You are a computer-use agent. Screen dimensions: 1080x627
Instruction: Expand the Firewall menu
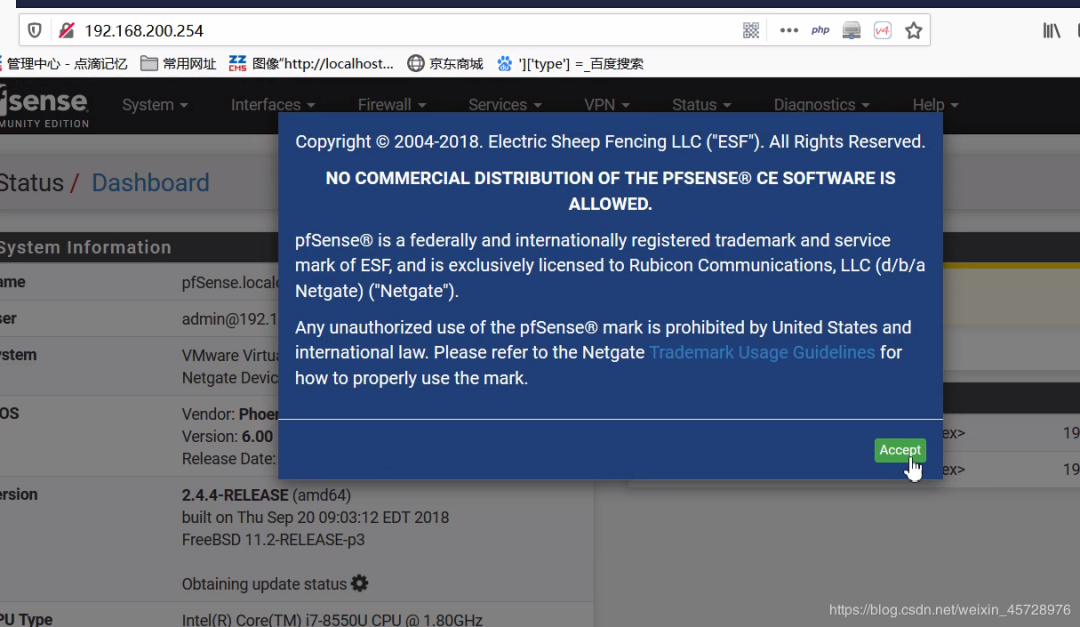[x=392, y=105]
